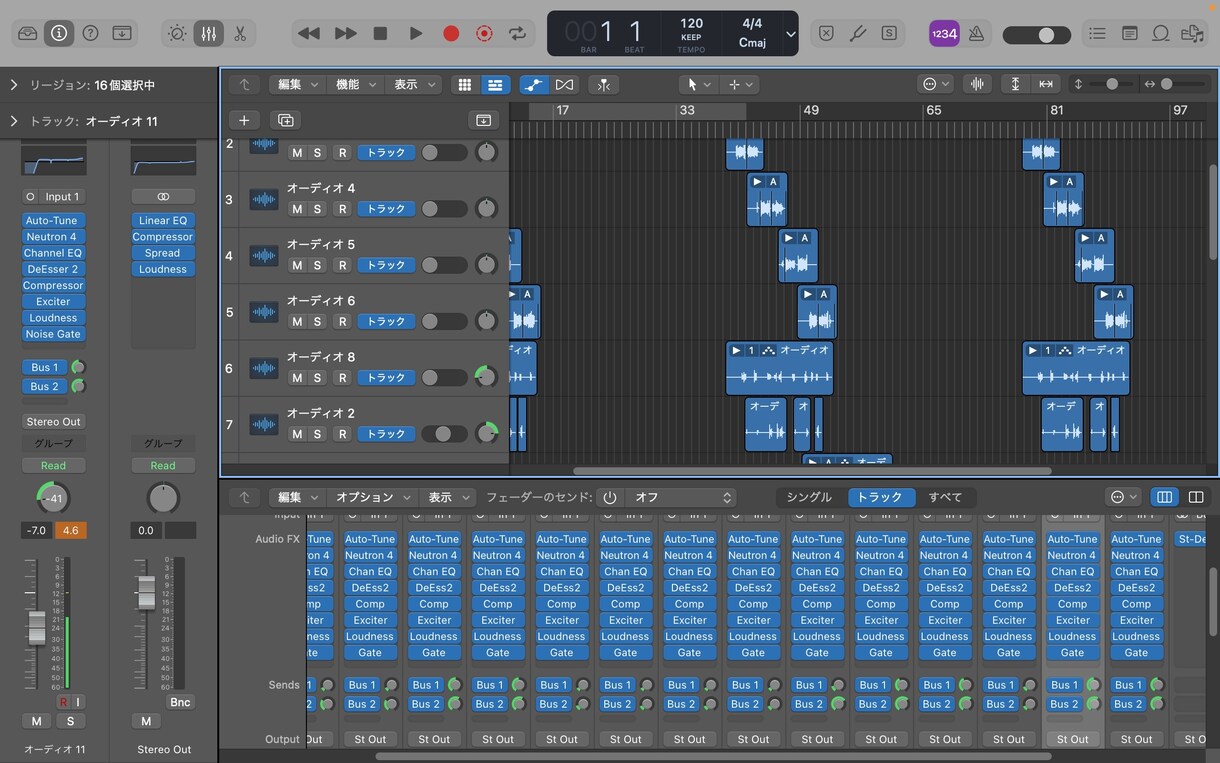Screen dimensions: 1220x763
Task: Select the シングル mixer tab
Action: click(809, 497)
